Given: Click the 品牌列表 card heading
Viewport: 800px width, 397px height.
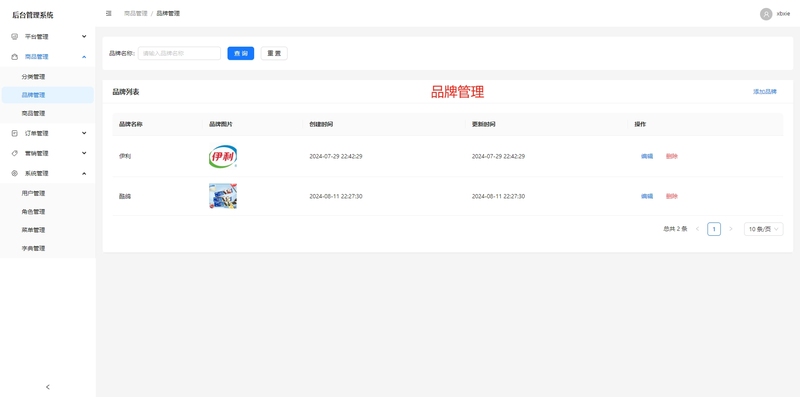Looking at the screenshot, I should (x=126, y=92).
